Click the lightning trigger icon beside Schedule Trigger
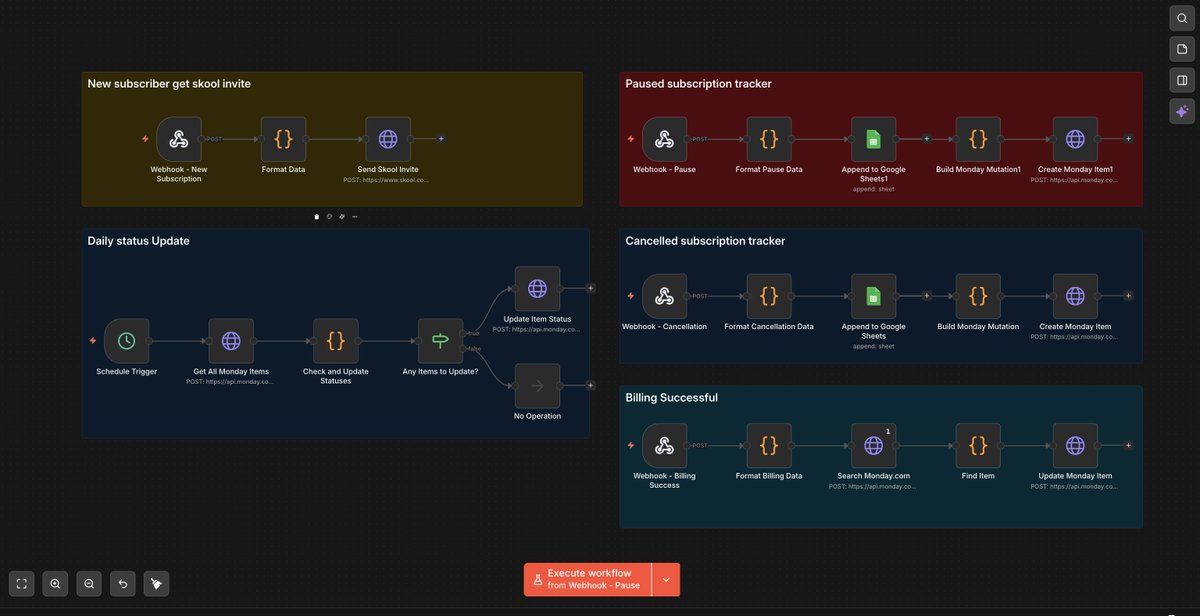Image resolution: width=1200 pixels, height=616 pixels. click(93, 341)
